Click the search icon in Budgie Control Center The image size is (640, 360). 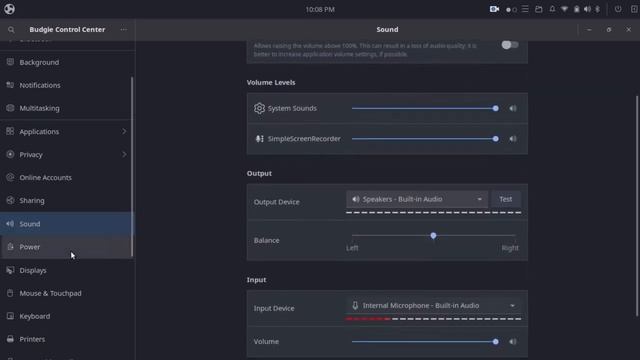tap(11, 29)
